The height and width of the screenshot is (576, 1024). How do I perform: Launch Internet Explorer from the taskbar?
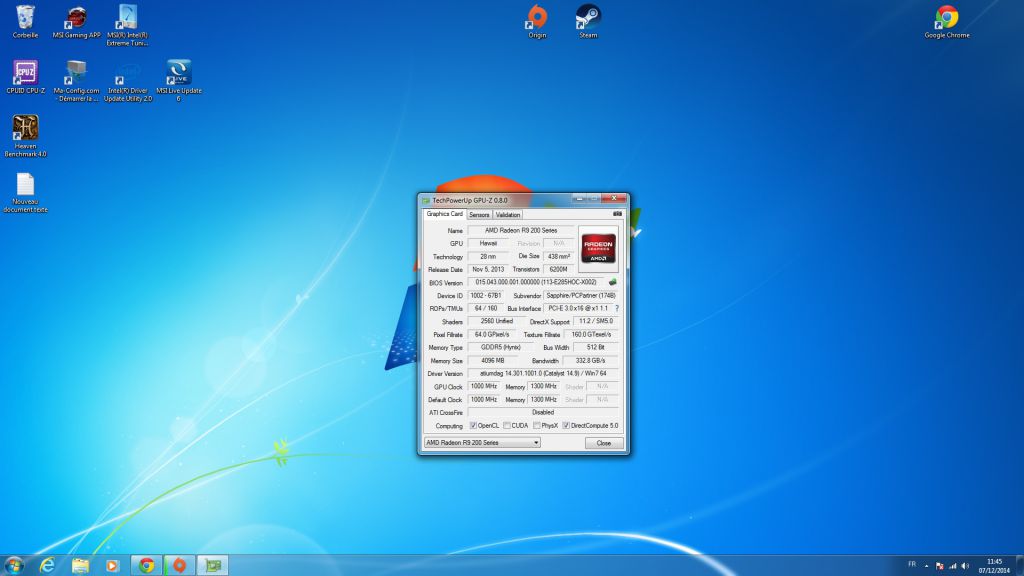click(47, 565)
